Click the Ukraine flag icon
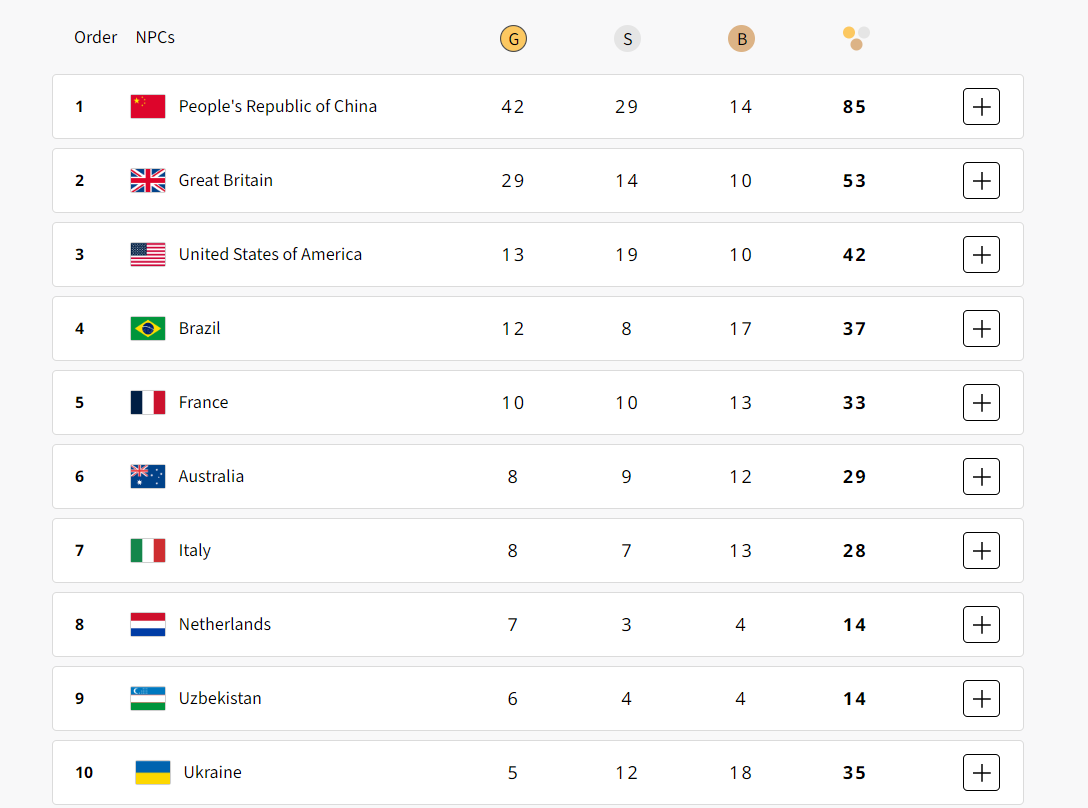1088x808 pixels. point(153,772)
